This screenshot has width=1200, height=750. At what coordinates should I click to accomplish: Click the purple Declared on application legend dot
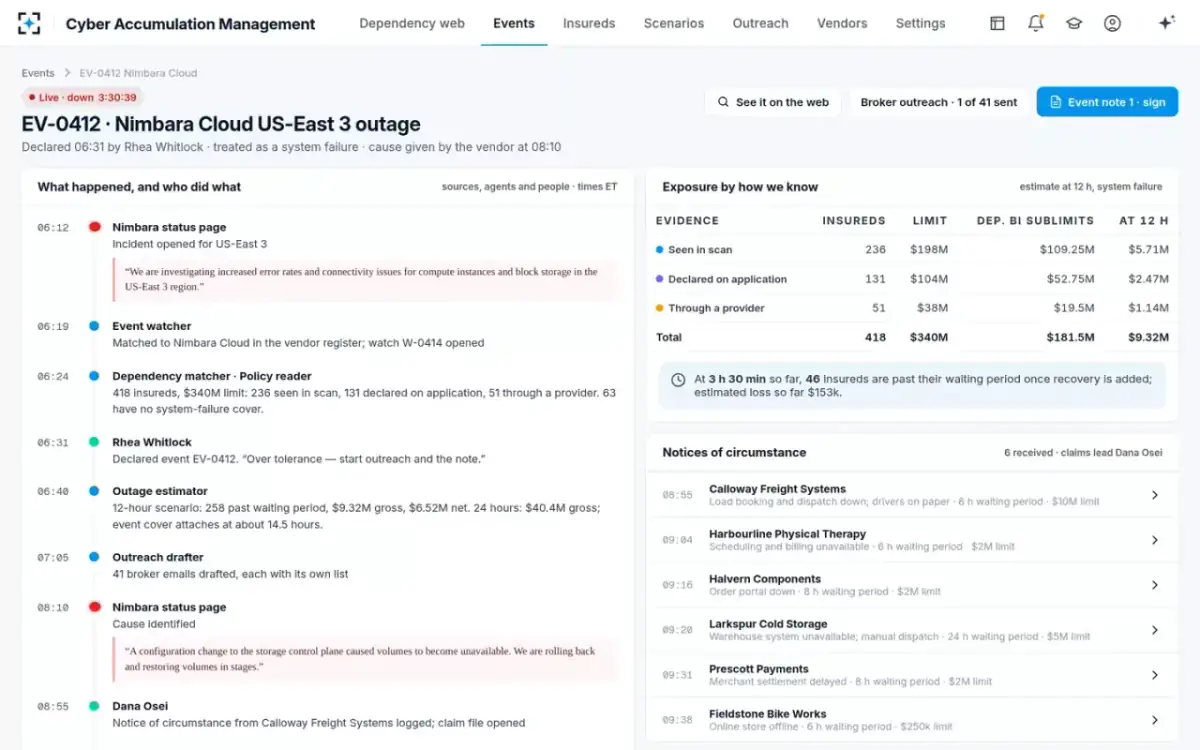pyautogui.click(x=660, y=279)
